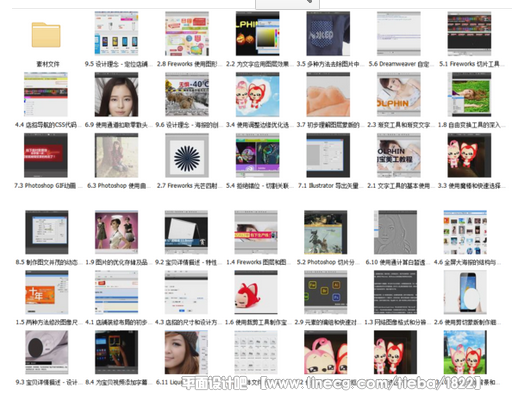Select the 6.3 Photoshop file thumbnail

(116, 155)
